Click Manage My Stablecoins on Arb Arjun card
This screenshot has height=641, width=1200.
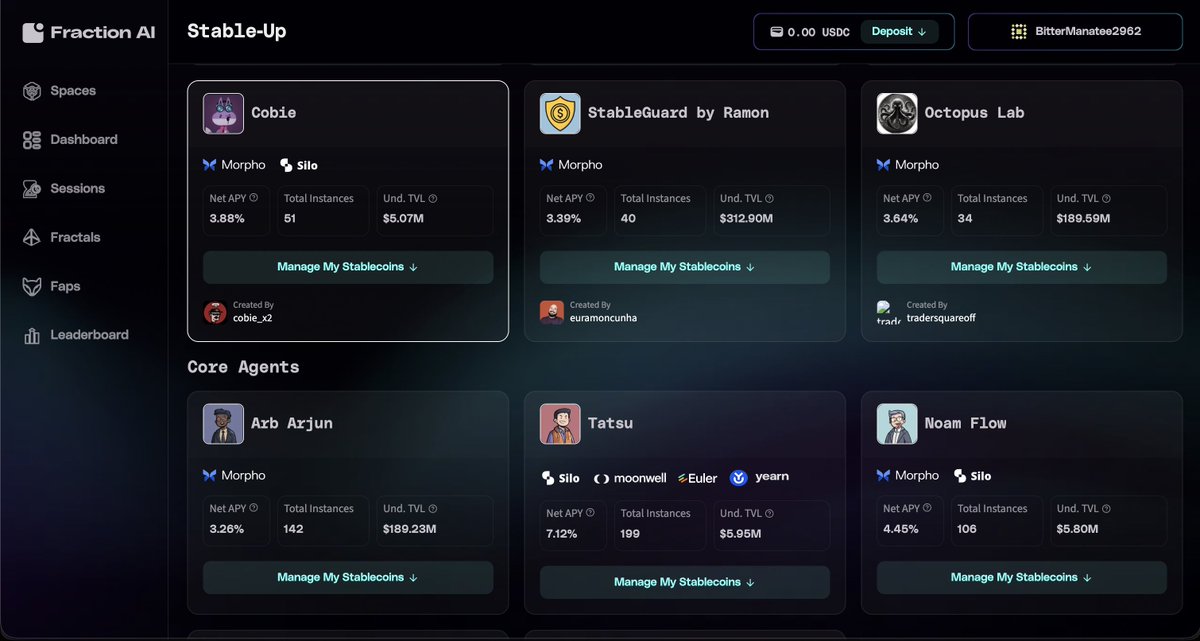(347, 577)
